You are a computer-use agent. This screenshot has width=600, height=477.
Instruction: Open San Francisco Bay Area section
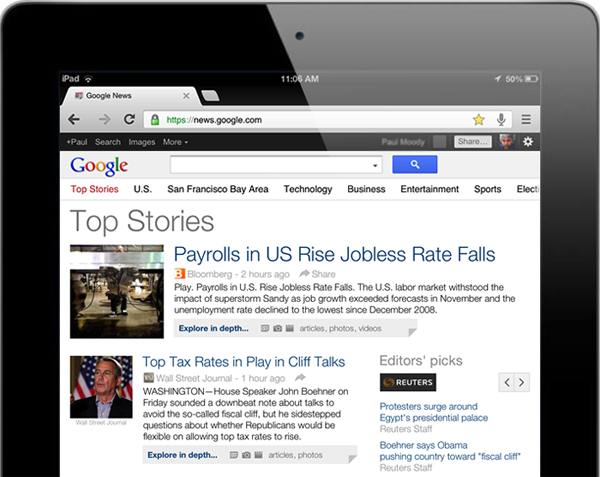click(x=218, y=189)
